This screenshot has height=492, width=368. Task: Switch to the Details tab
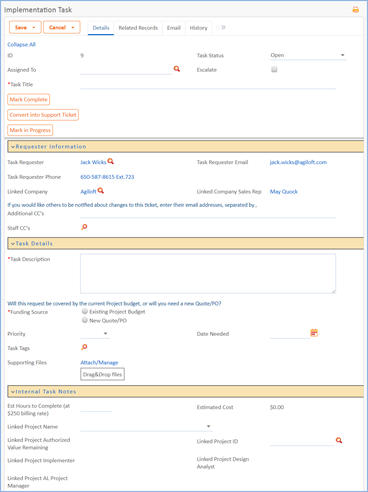click(101, 28)
